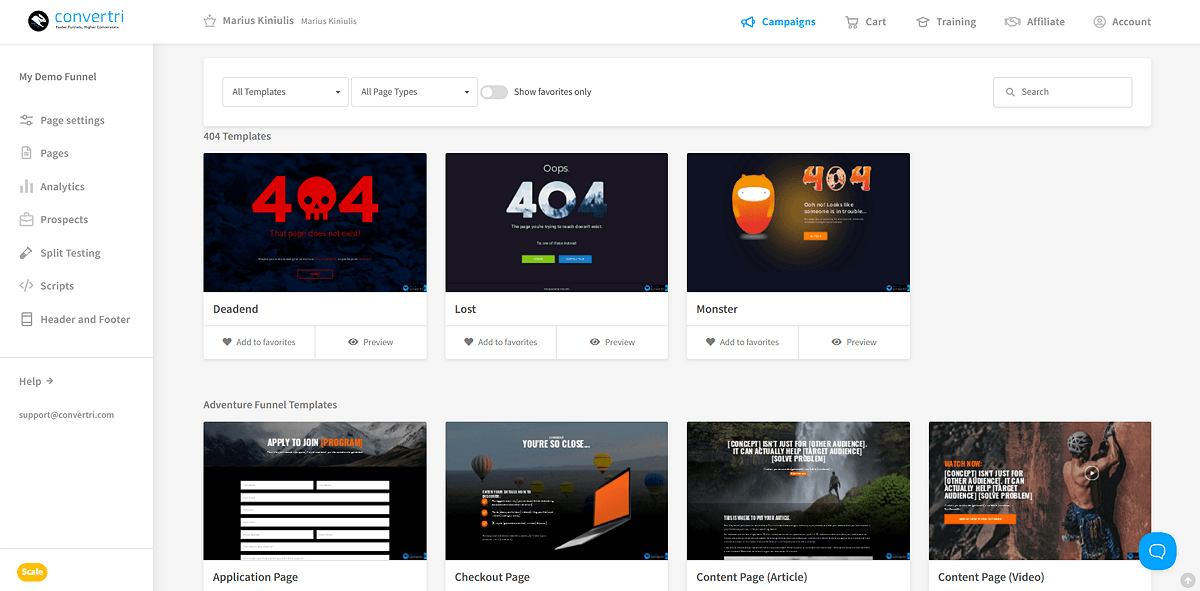
Task: Select the Content Page (Article) thumbnail
Action: (x=798, y=491)
